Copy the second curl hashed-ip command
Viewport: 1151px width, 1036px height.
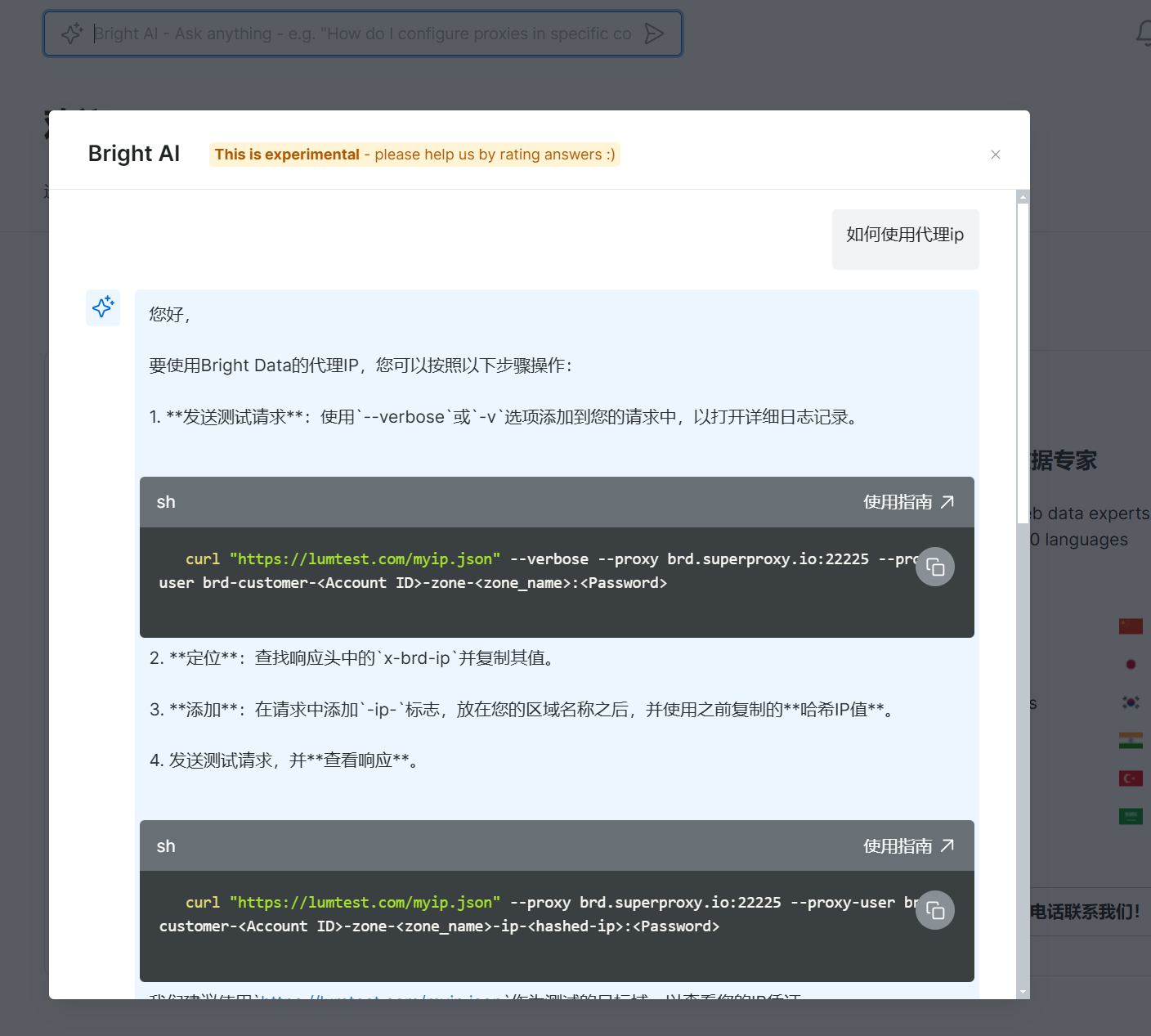pos(935,910)
